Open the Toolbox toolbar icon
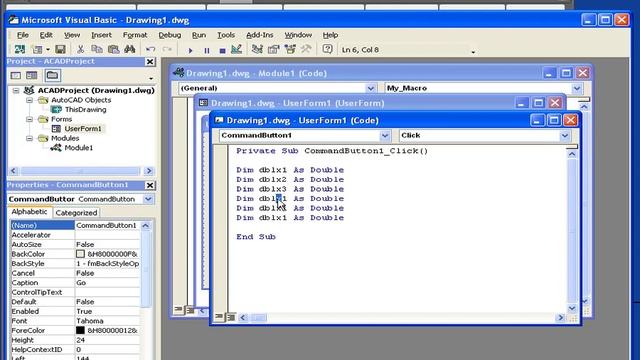This screenshot has width=640, height=360. coord(306,50)
